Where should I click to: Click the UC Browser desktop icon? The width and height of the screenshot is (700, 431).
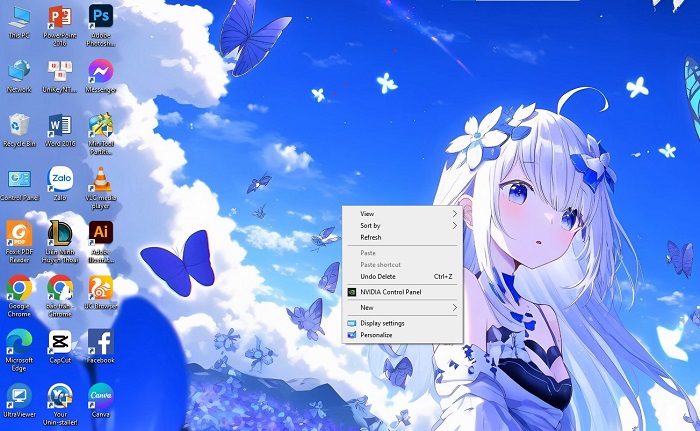coord(101,293)
